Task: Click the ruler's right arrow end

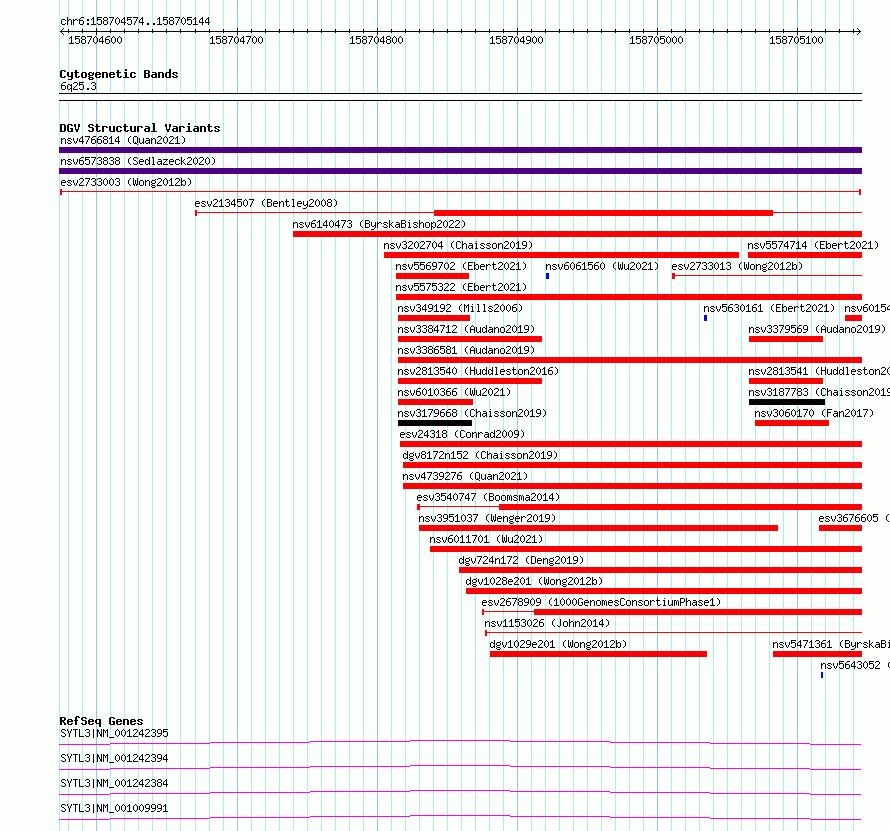Action: click(x=859, y=31)
